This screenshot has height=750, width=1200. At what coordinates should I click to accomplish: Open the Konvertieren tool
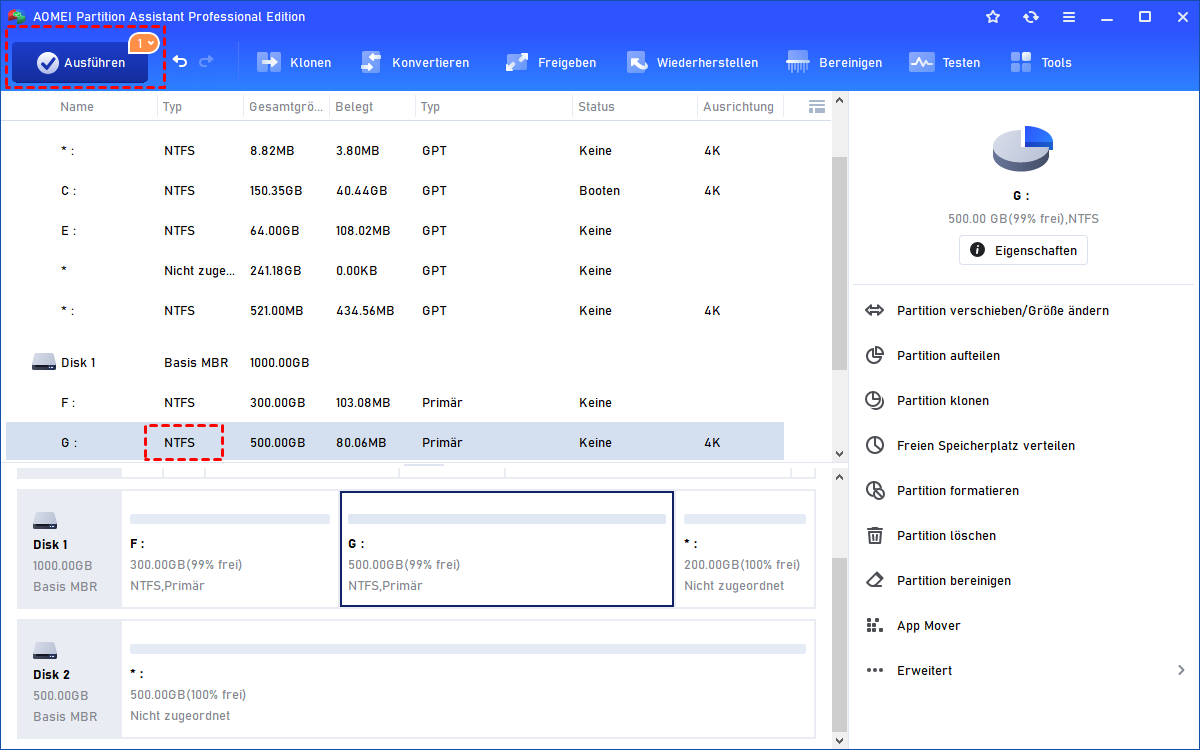415,62
